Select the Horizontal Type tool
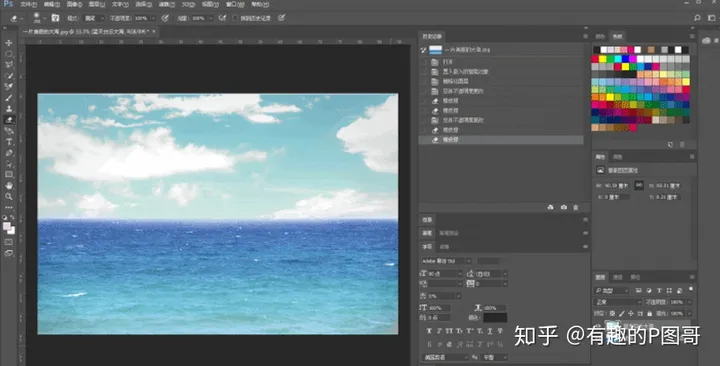This screenshot has height=366, width=720. tap(9, 142)
